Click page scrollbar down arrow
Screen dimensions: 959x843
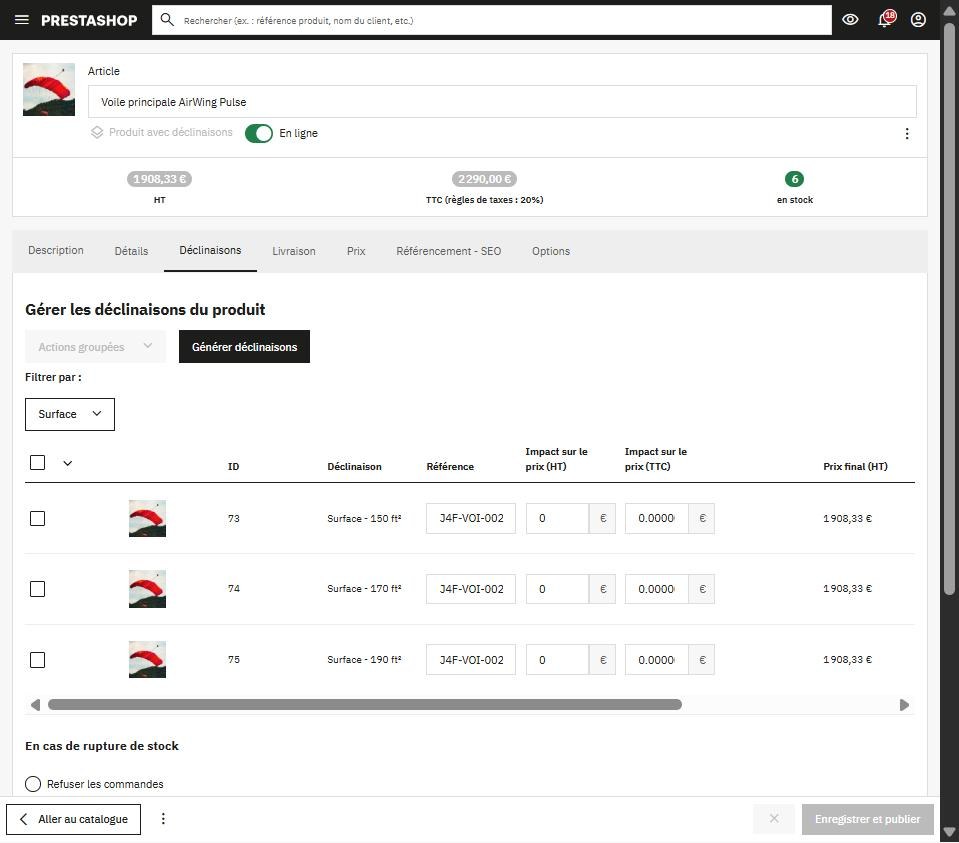[x=949, y=832]
